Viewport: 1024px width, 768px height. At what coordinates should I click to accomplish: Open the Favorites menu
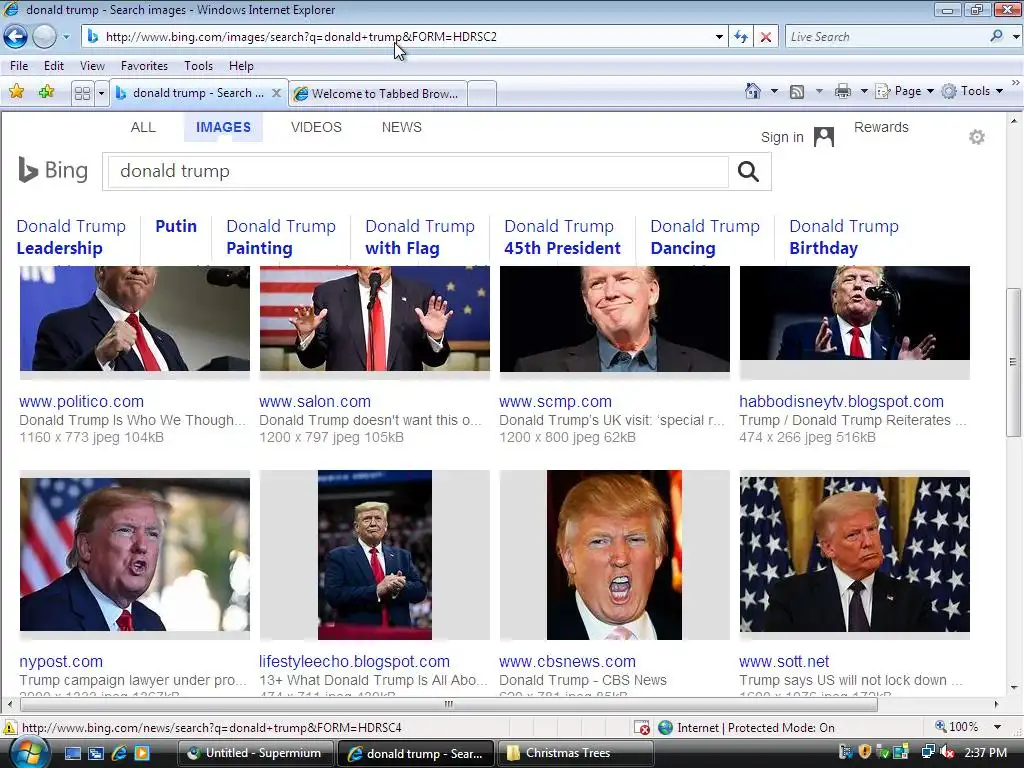144,66
